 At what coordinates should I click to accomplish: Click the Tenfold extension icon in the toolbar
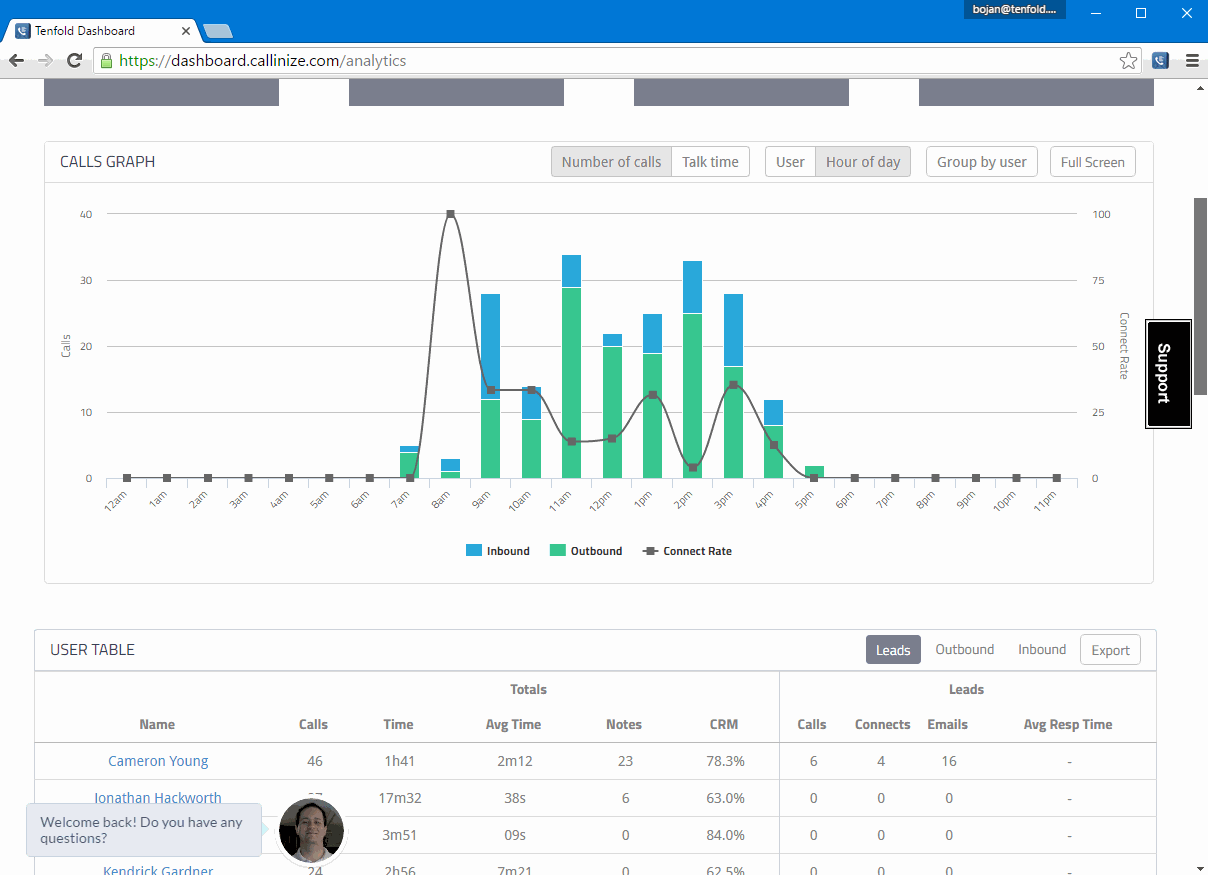[1159, 60]
